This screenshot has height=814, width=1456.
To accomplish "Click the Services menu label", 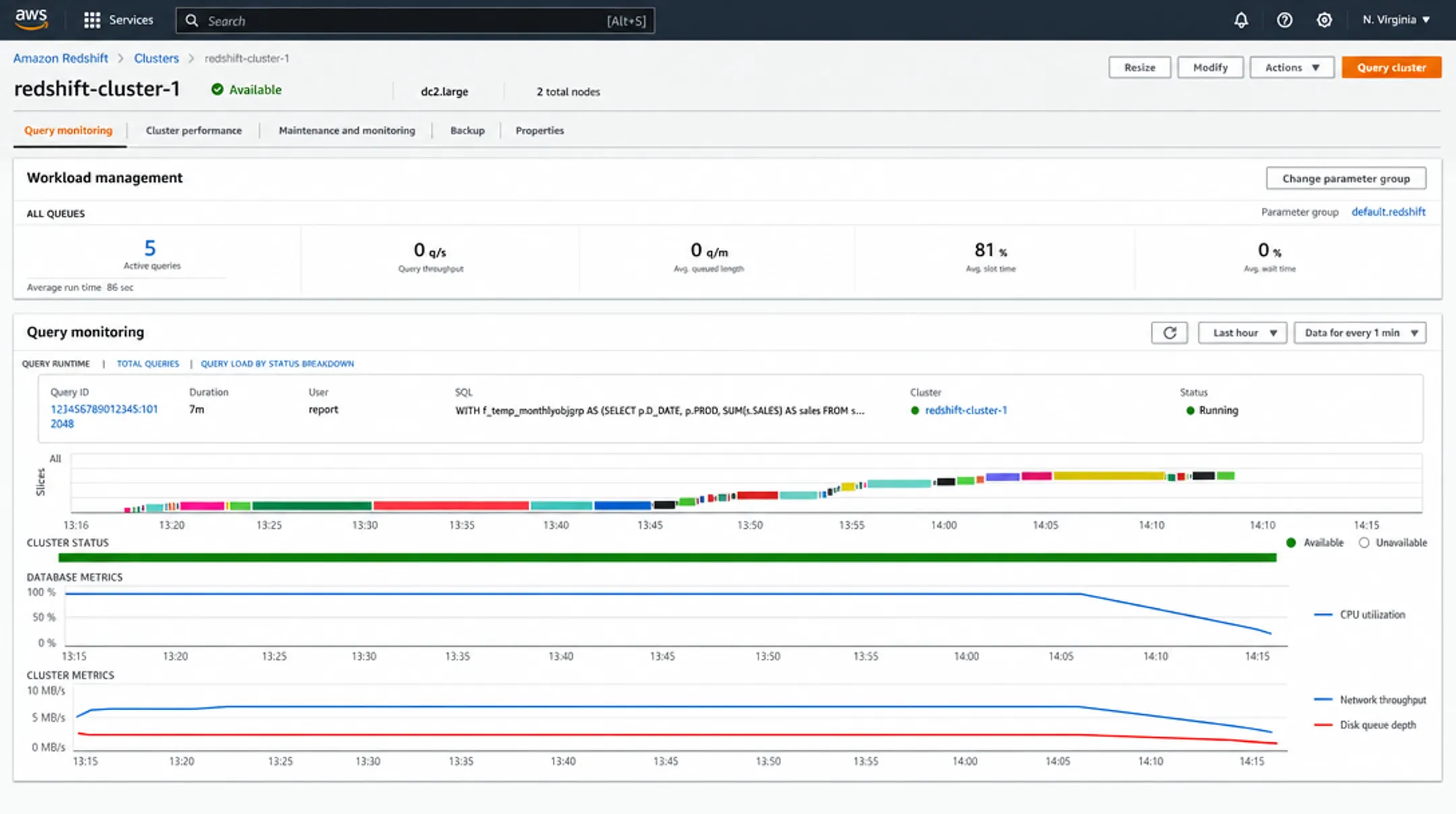I will (x=131, y=20).
